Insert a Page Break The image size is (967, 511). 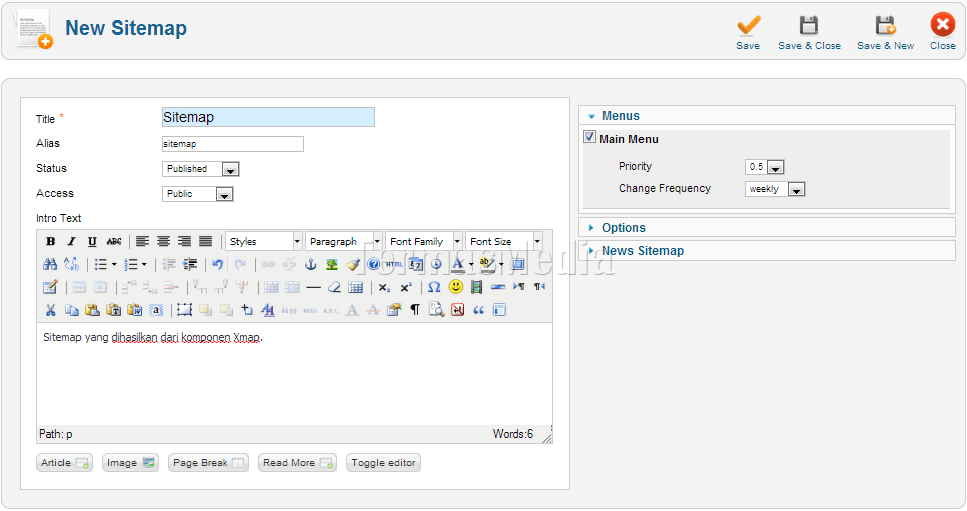[x=208, y=463]
